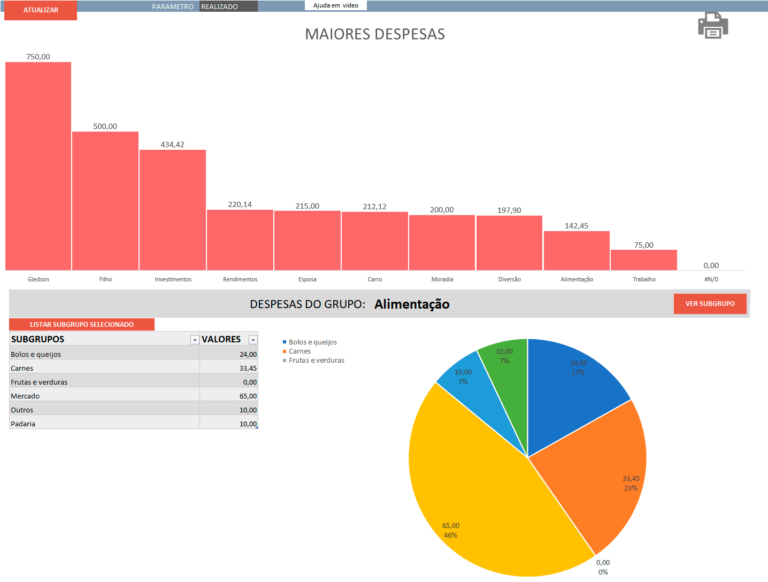The height and width of the screenshot is (582, 768).
Task: Click the Moradia bar 200,00
Action: [442, 242]
